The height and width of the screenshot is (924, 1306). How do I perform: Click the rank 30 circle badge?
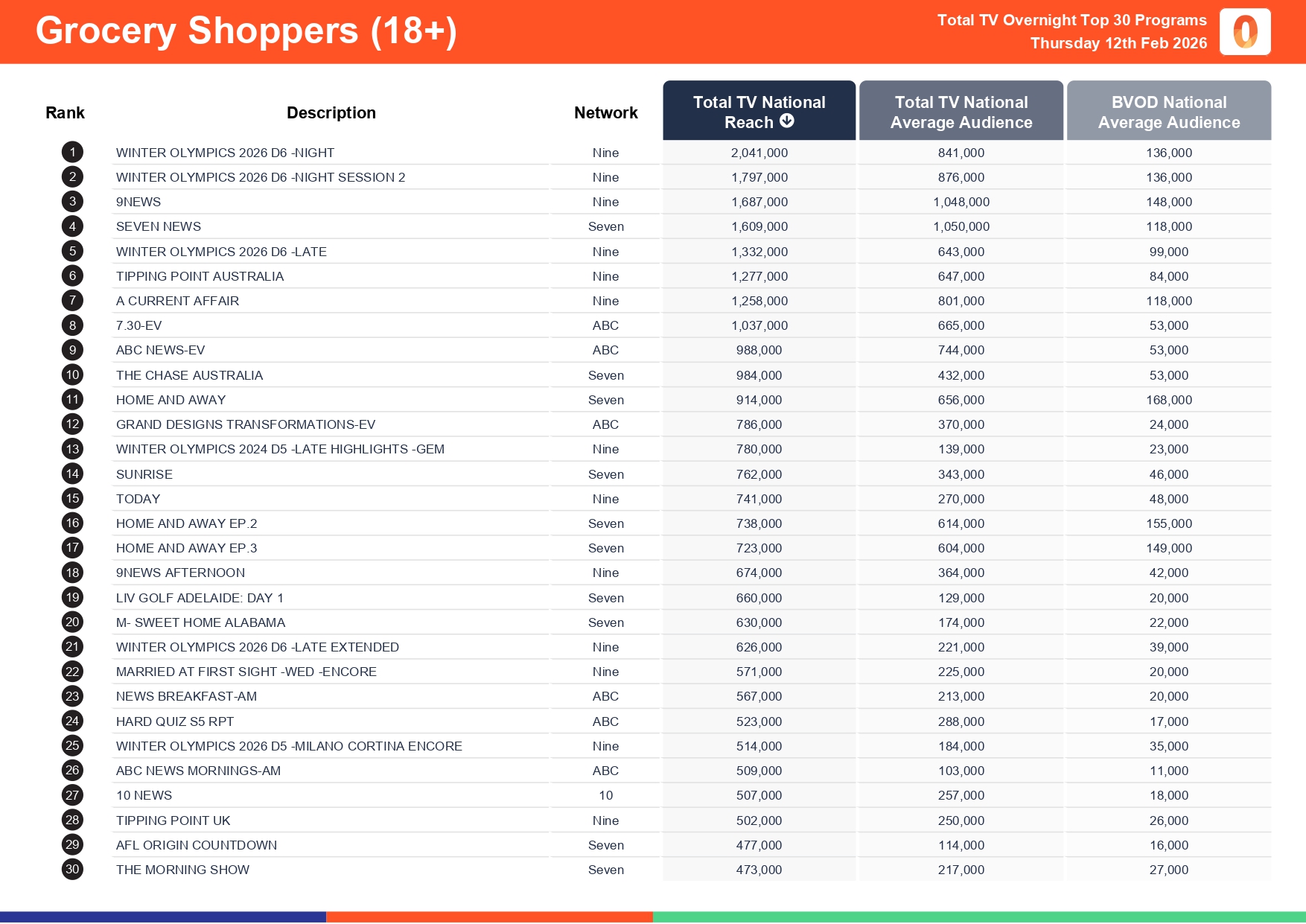72,870
